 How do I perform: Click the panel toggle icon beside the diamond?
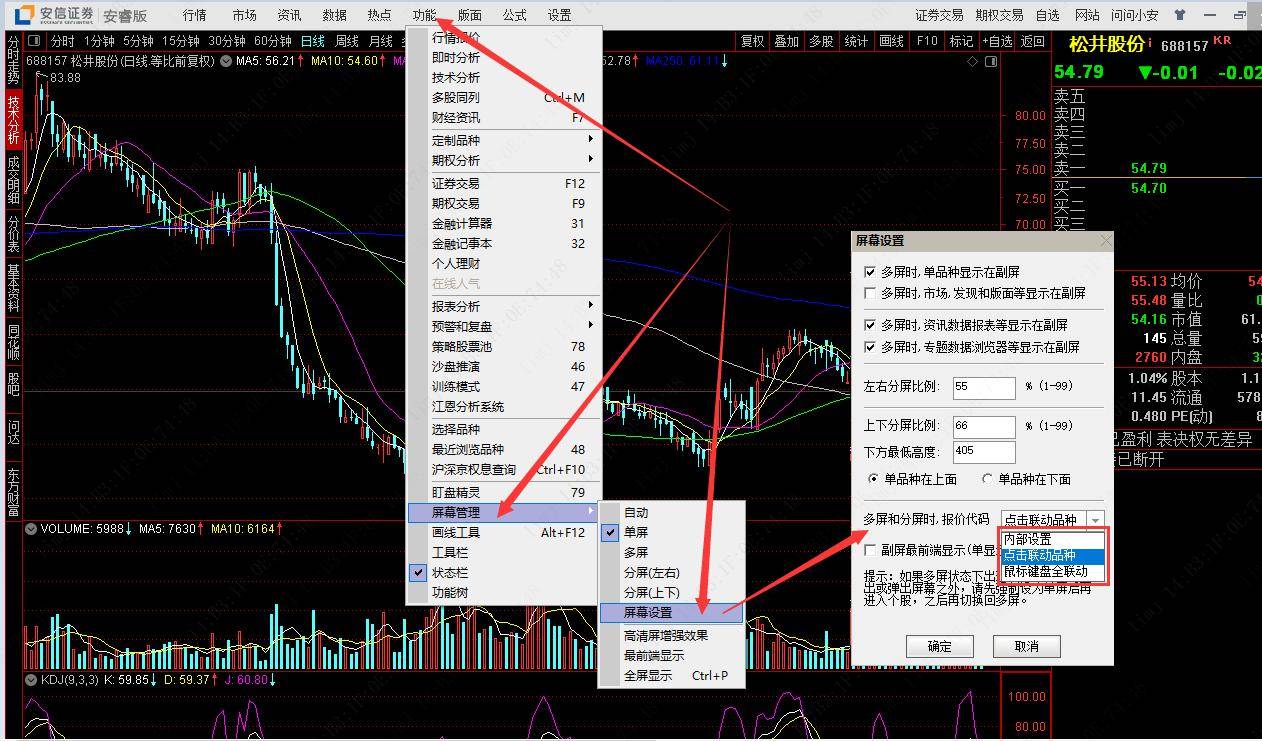tap(991, 61)
